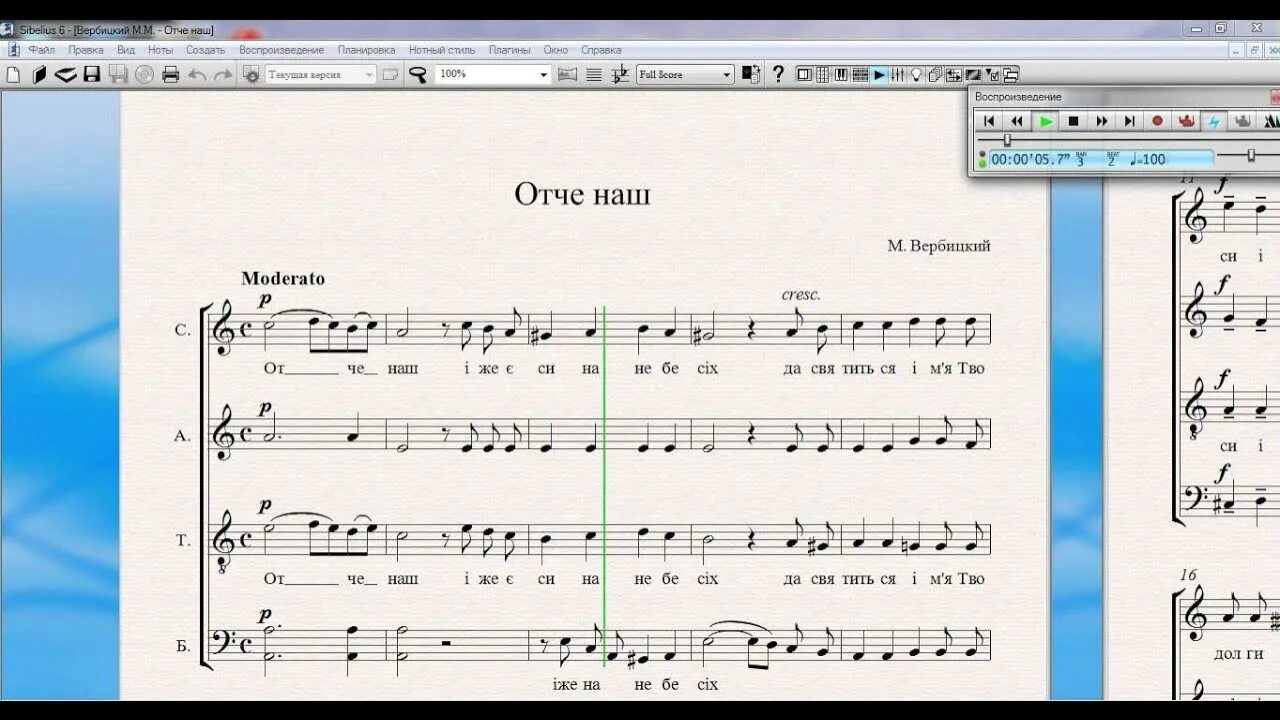
Task: Undo the last action with the undo arrow
Action: click(x=197, y=74)
